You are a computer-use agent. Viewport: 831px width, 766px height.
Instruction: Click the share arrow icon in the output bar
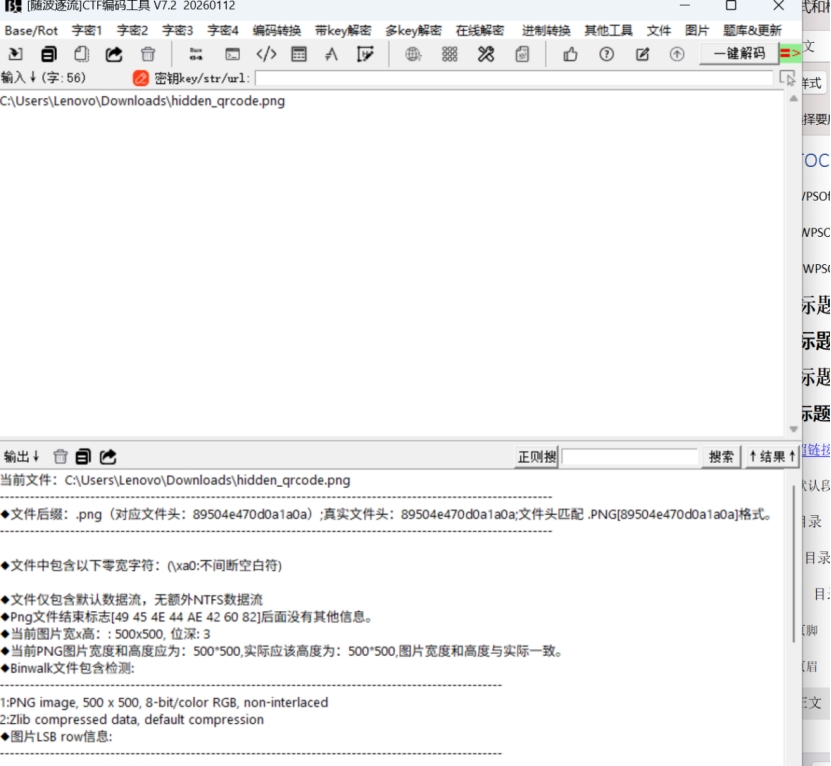(x=108, y=456)
